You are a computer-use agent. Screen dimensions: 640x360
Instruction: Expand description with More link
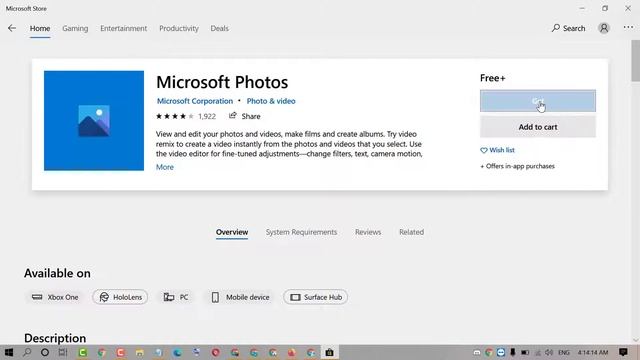point(165,167)
